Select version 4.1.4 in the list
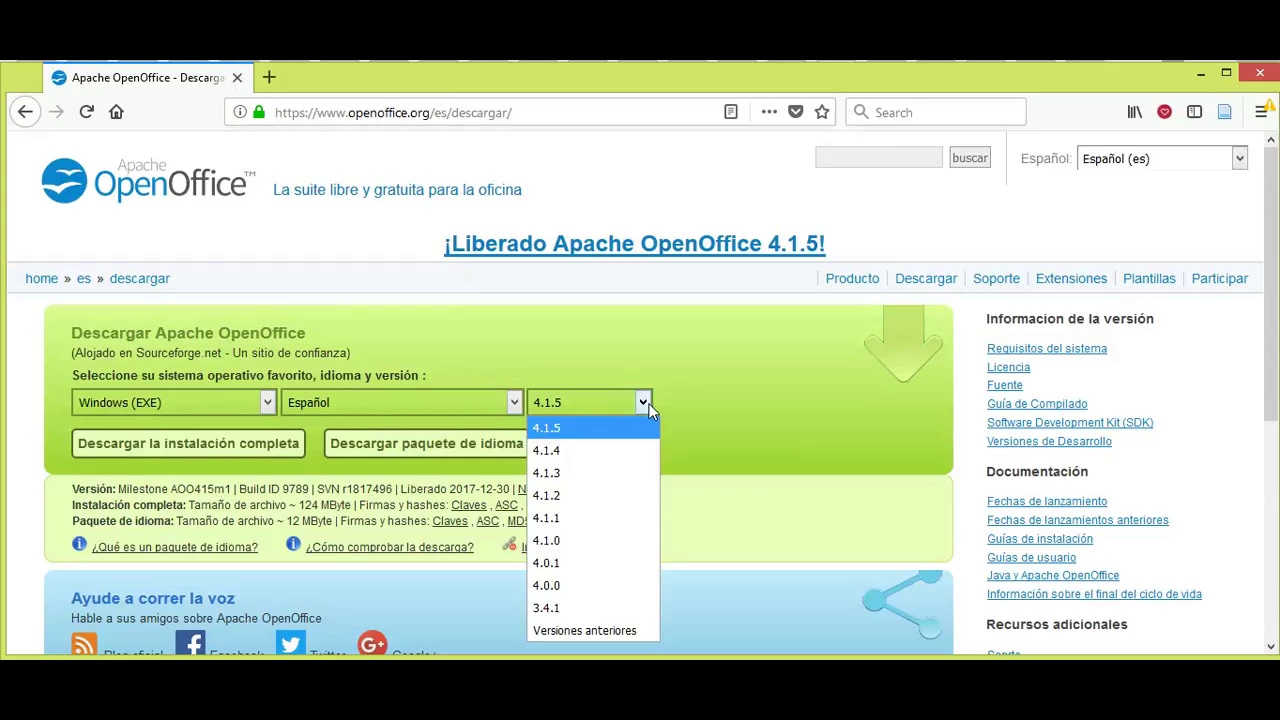The image size is (1280, 720). point(594,450)
